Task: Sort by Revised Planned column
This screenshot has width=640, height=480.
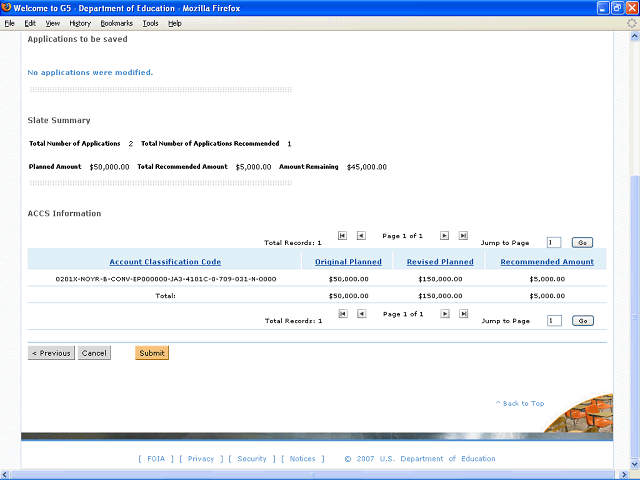Action: [x=440, y=262]
